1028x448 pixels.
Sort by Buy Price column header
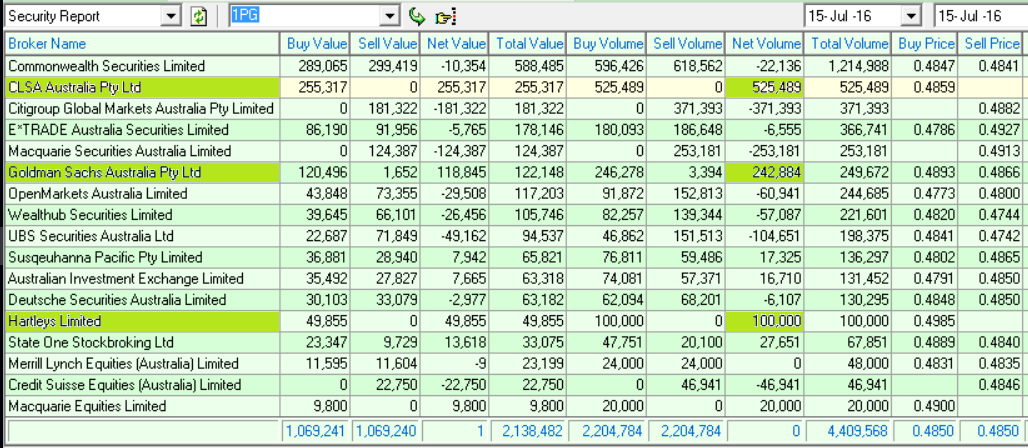[925, 44]
